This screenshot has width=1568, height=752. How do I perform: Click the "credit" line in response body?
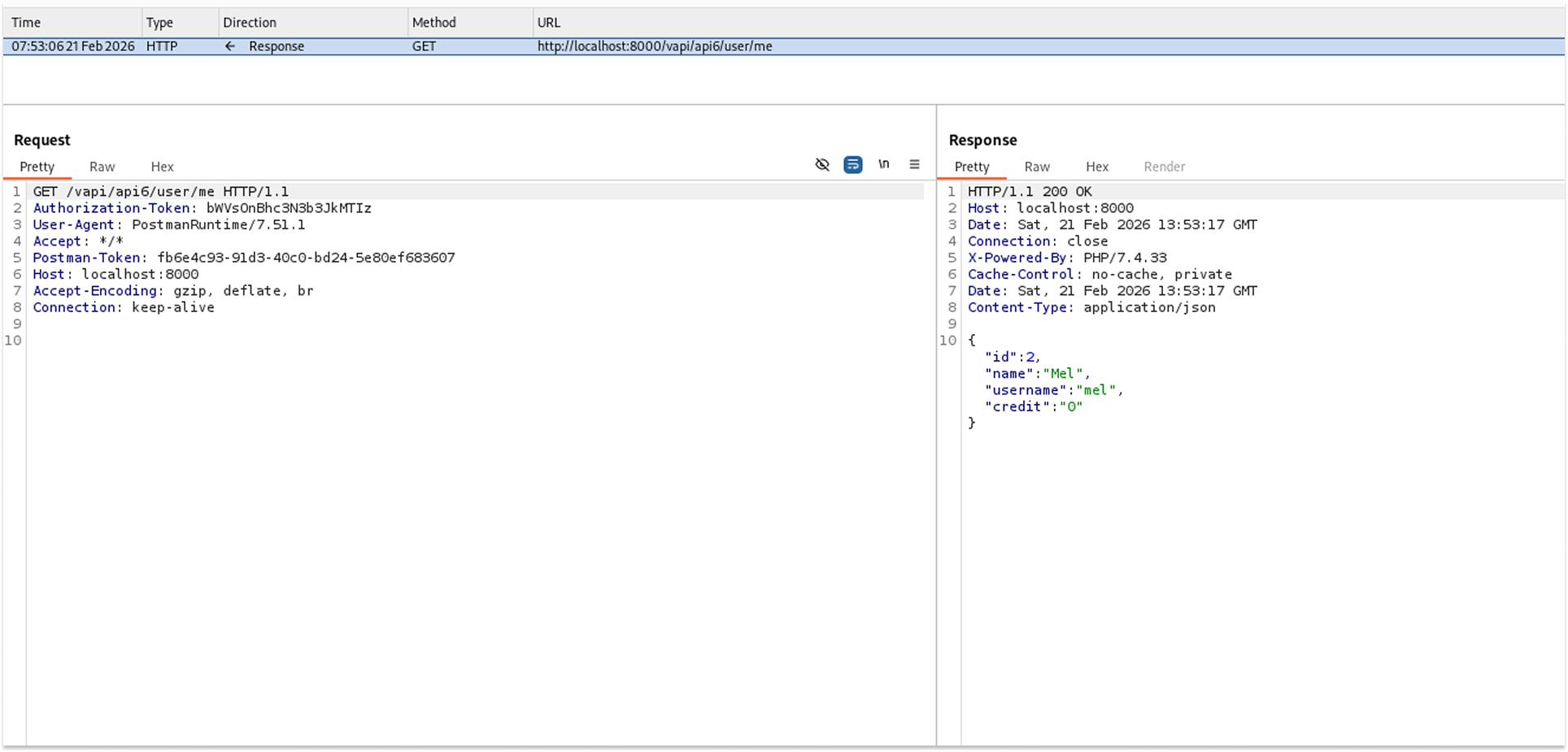[1033, 406]
